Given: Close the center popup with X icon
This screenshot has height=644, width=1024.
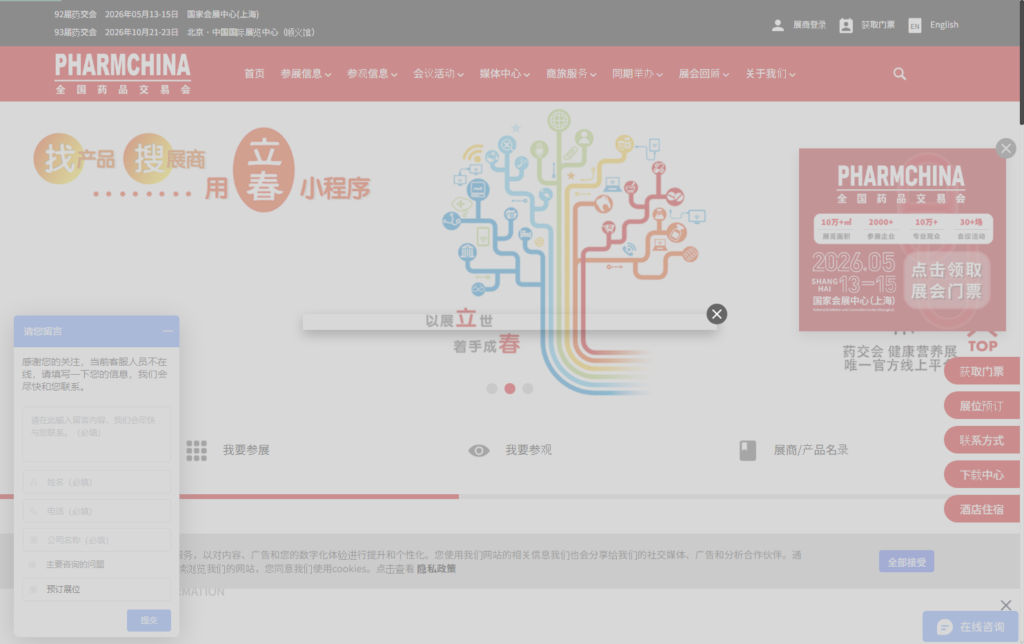Looking at the screenshot, I should pyautogui.click(x=716, y=314).
